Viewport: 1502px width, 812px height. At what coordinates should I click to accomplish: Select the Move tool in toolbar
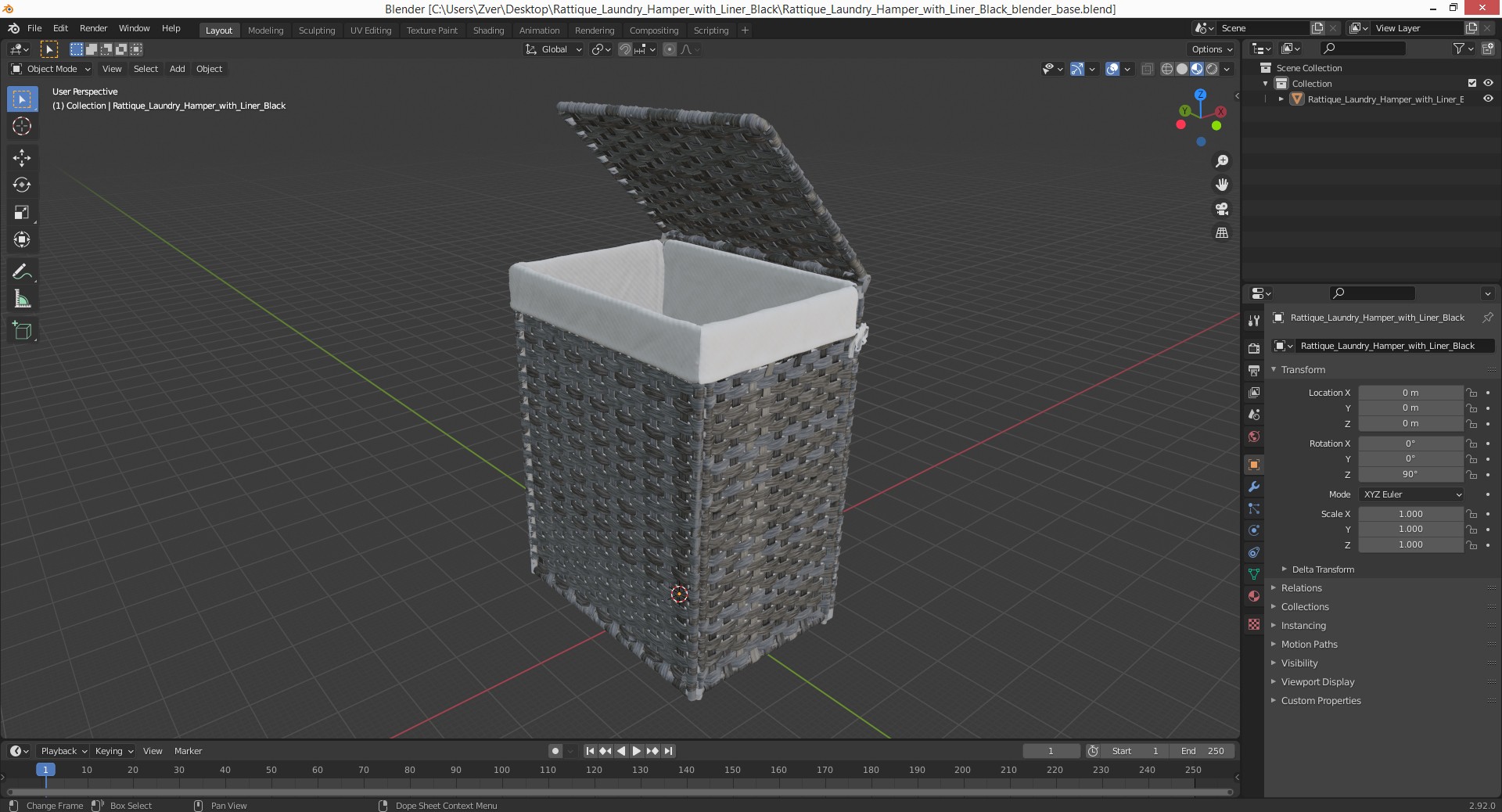22,158
